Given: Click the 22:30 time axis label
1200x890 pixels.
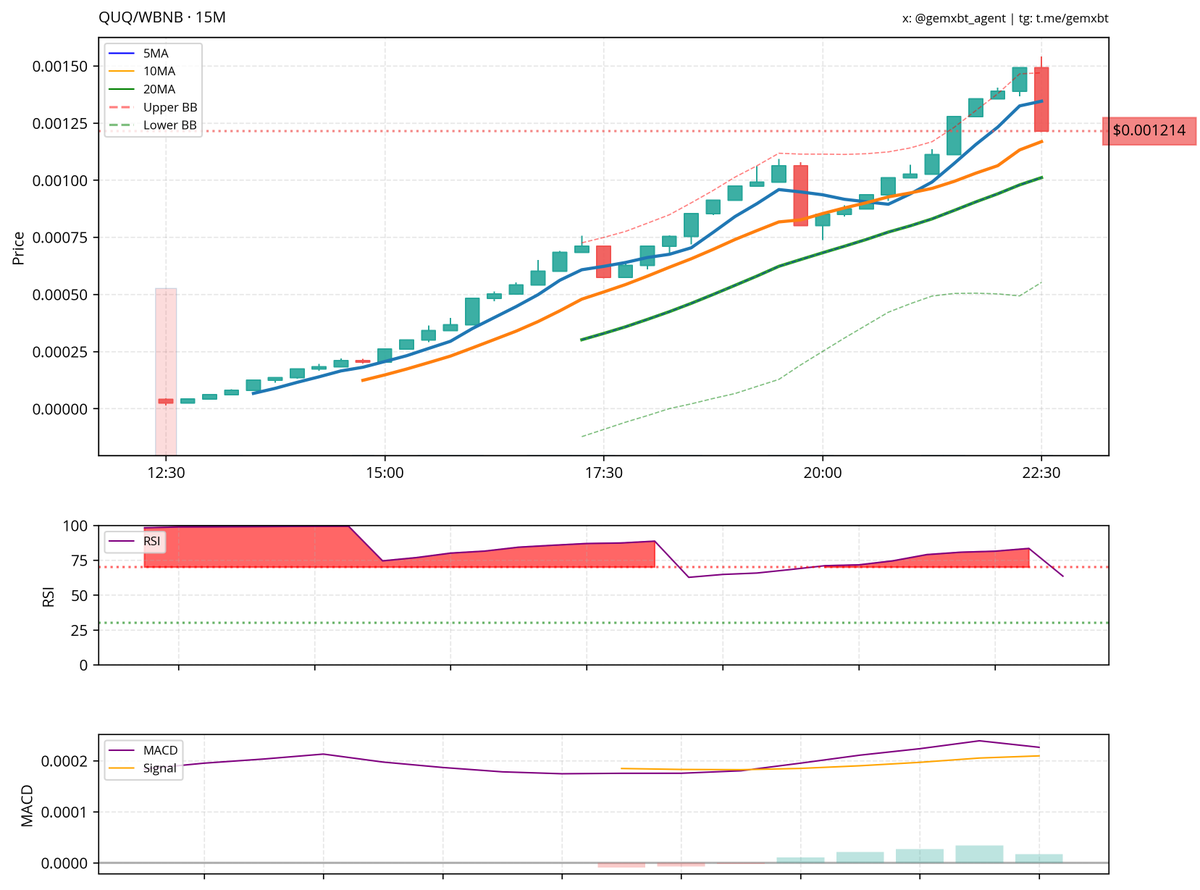Looking at the screenshot, I should tap(1041, 473).
